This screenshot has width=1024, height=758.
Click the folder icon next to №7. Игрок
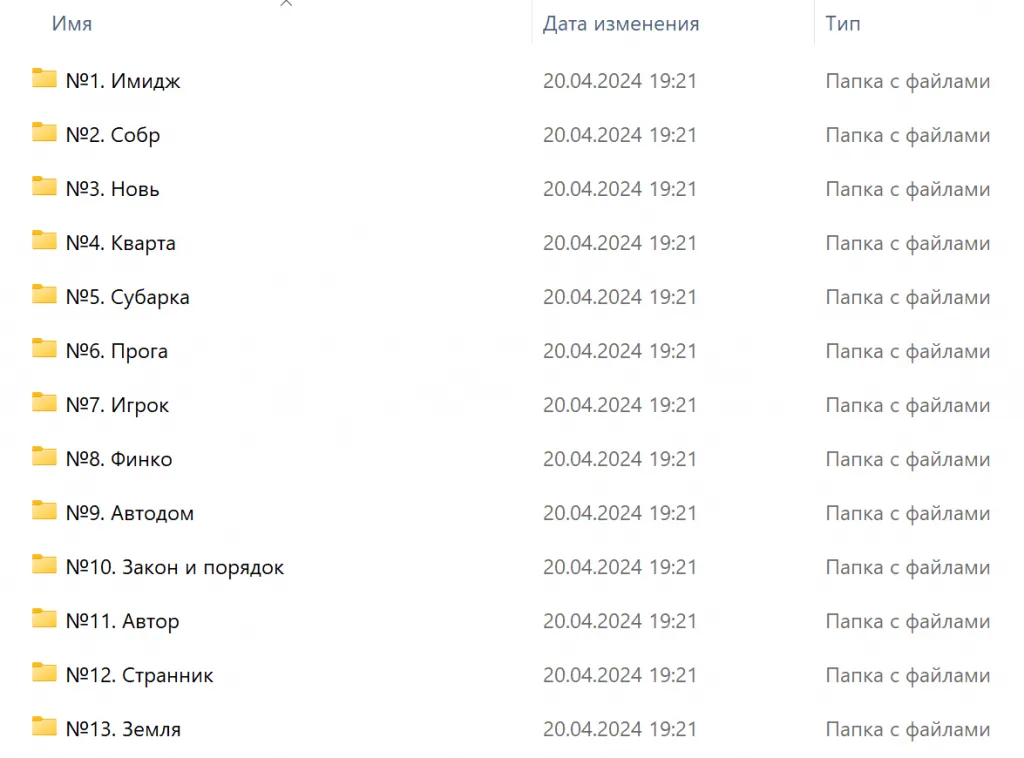(x=44, y=403)
